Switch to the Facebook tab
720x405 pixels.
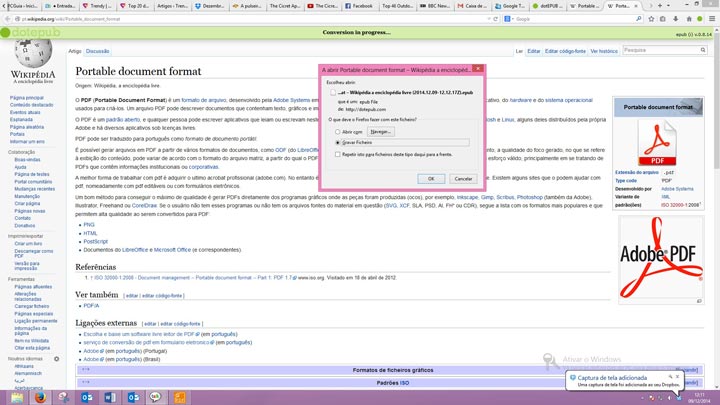click(359, 6)
